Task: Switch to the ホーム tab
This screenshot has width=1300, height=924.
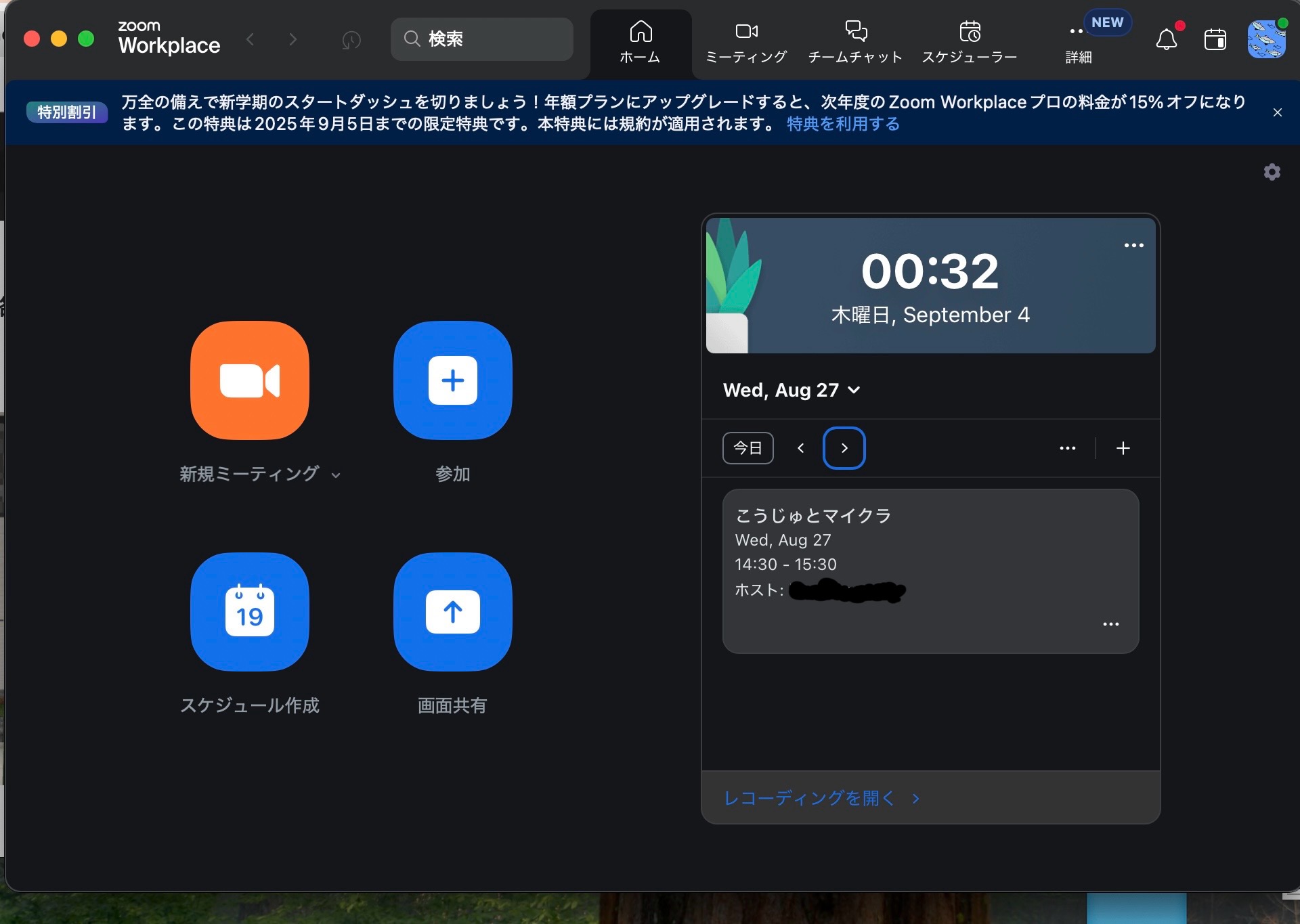Action: pyautogui.click(x=641, y=43)
